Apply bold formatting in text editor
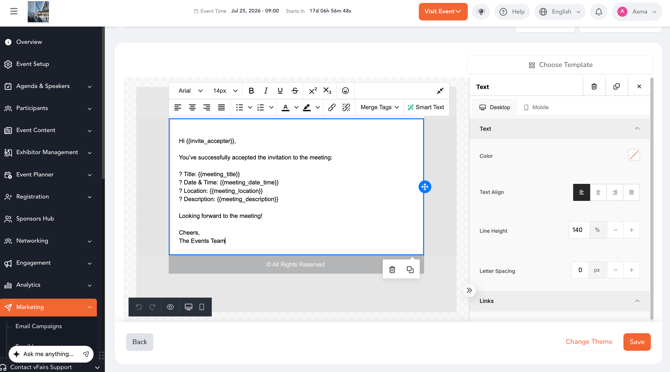 [x=251, y=91]
